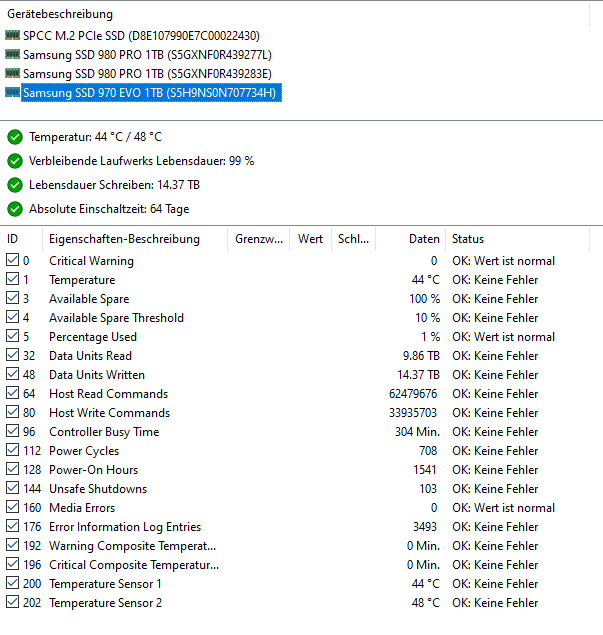Uncheck the Warning Composite Temperature checkbox
This screenshot has width=603, height=635.
(x=13, y=545)
